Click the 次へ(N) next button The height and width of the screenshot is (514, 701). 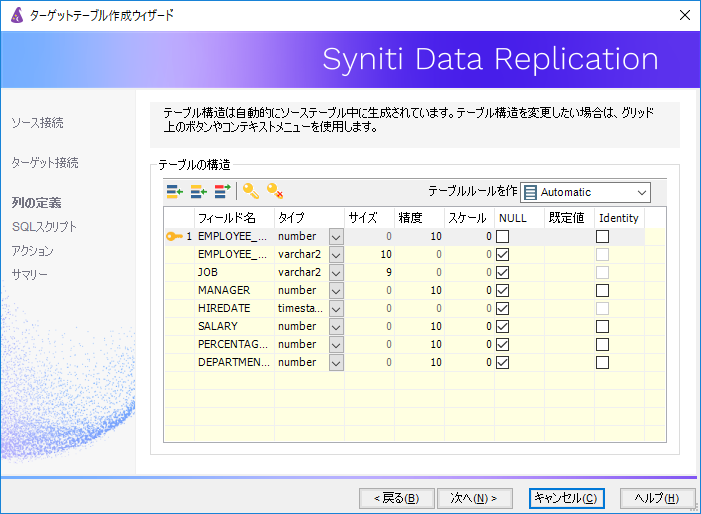(474, 498)
